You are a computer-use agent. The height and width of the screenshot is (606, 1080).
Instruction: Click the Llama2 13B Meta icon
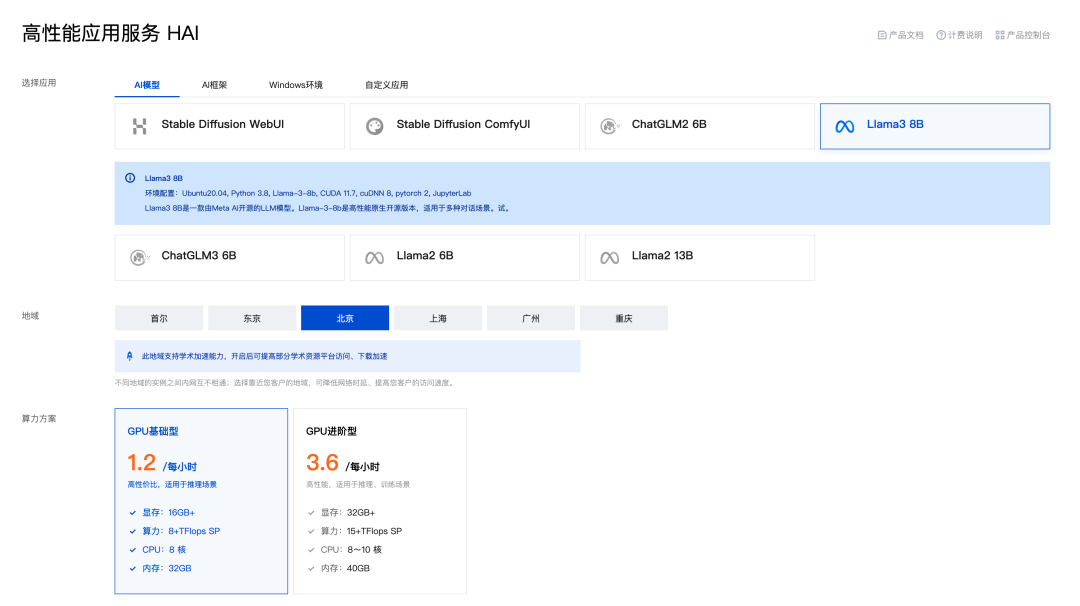(609, 257)
